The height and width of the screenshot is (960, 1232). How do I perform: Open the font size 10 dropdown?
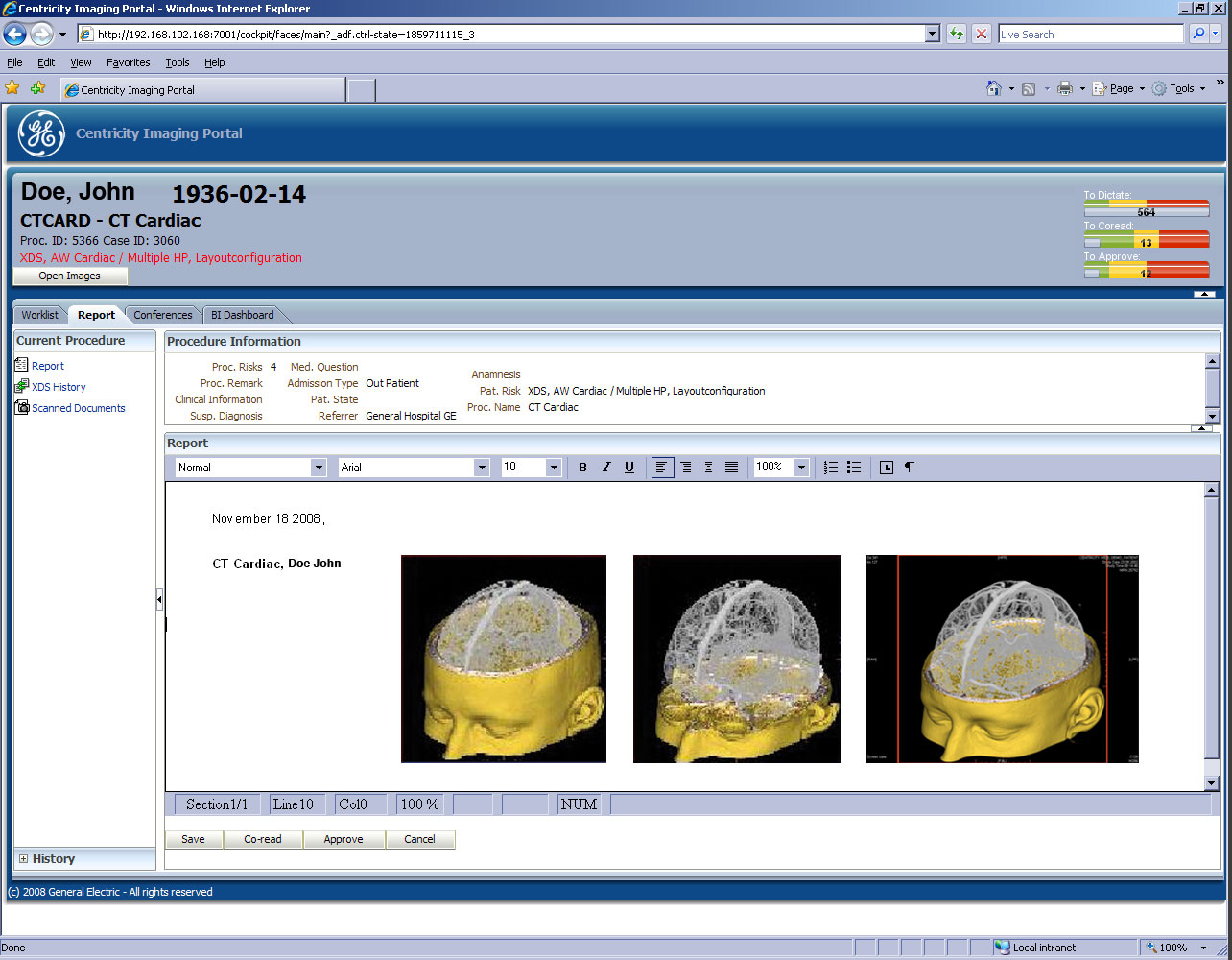(x=554, y=468)
